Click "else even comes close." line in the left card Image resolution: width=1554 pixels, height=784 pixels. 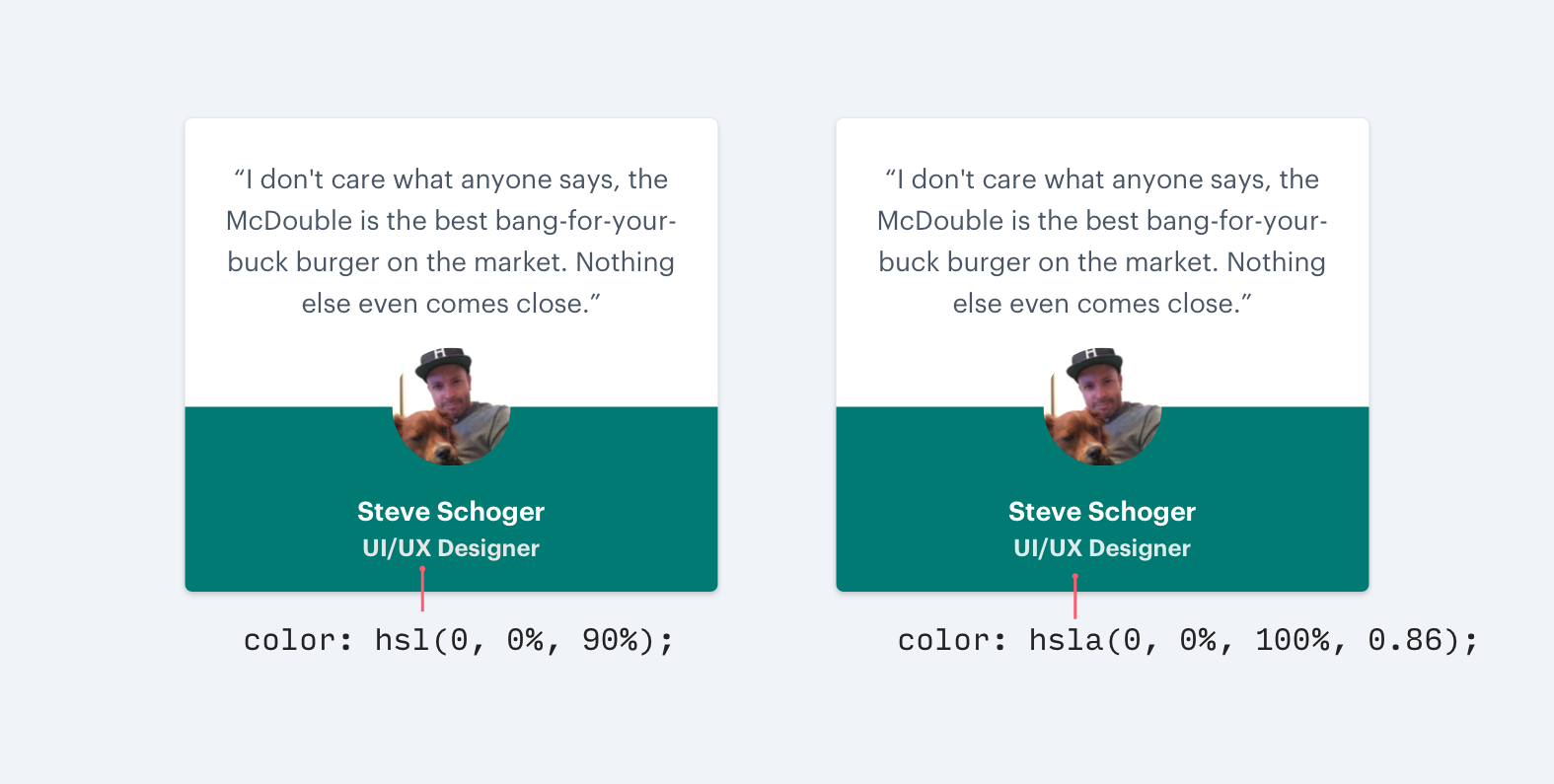pyautogui.click(x=451, y=304)
